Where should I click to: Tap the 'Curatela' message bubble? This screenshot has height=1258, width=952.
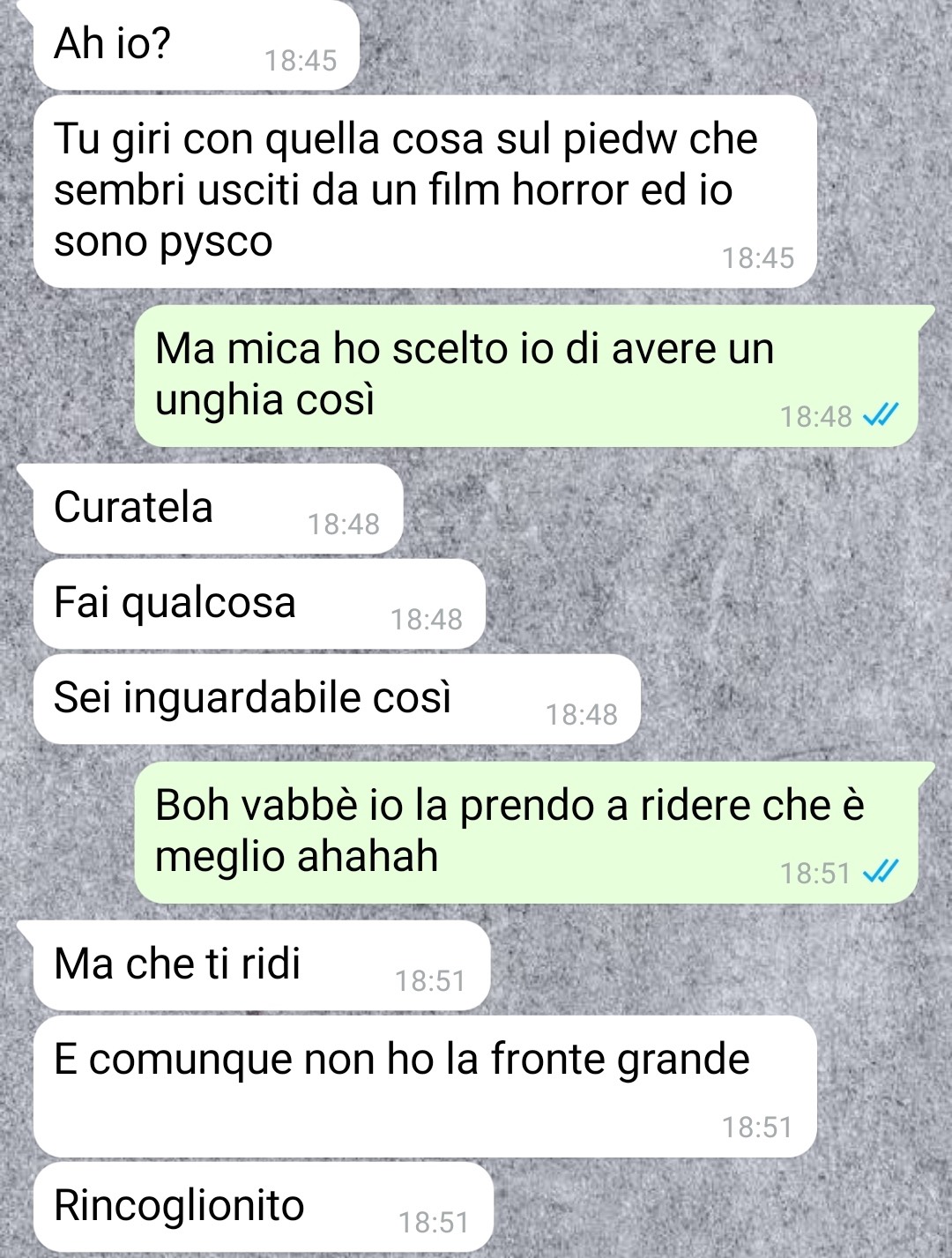218,509
